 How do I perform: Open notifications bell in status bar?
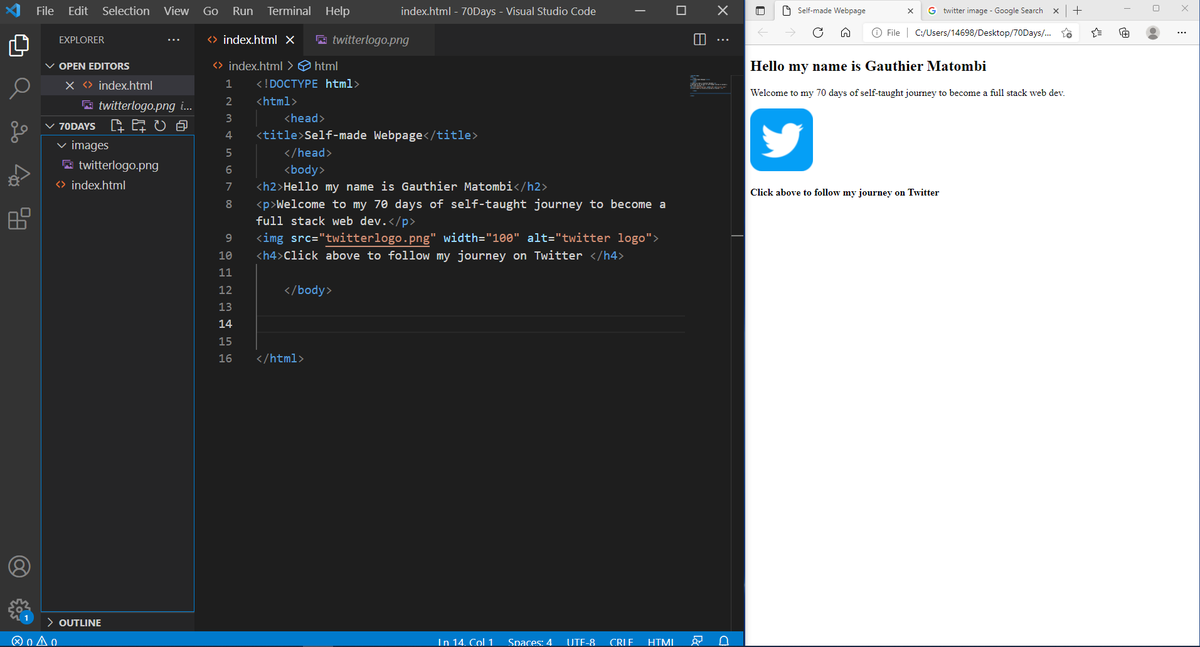(722, 640)
